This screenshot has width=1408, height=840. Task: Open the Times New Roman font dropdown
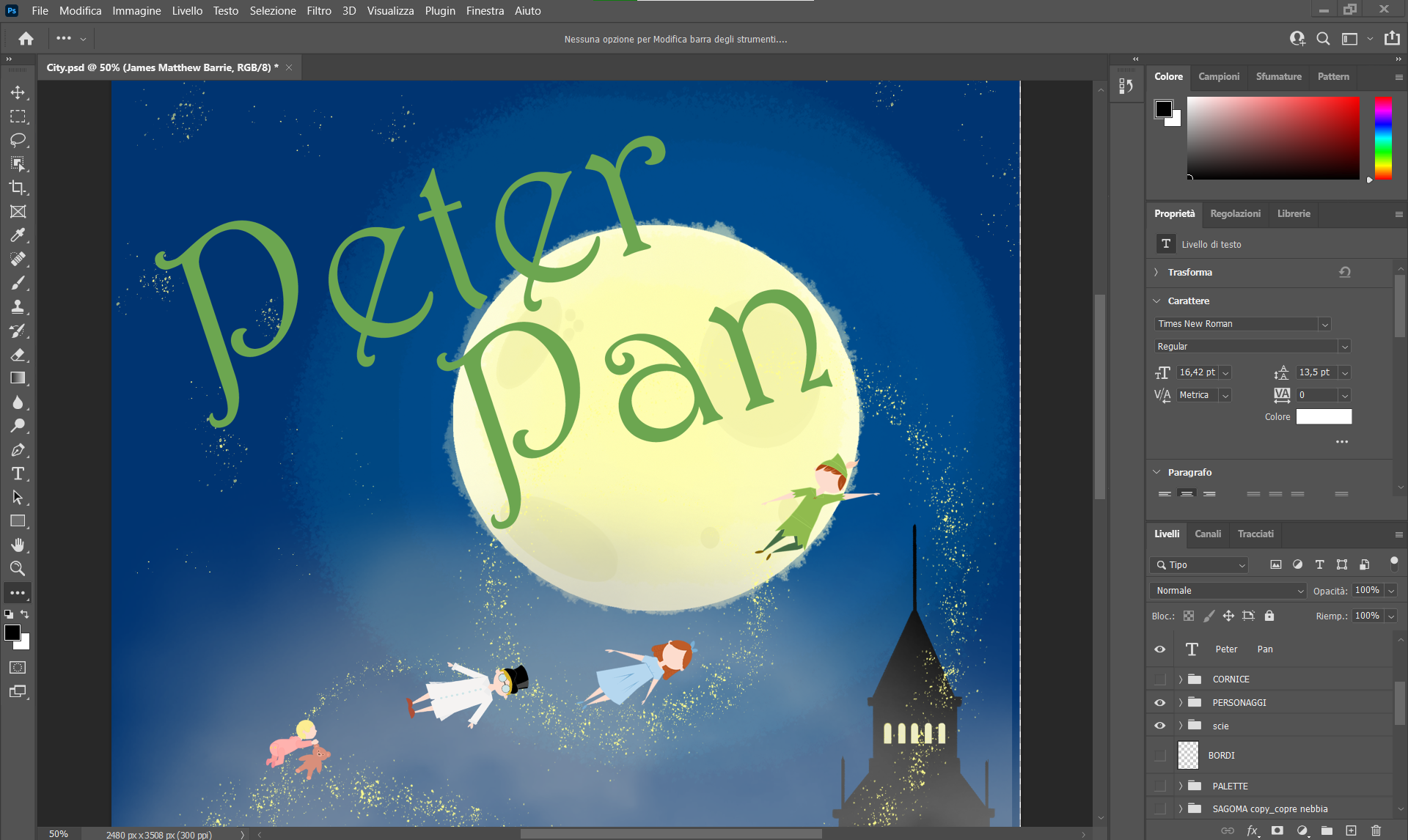[x=1324, y=324]
